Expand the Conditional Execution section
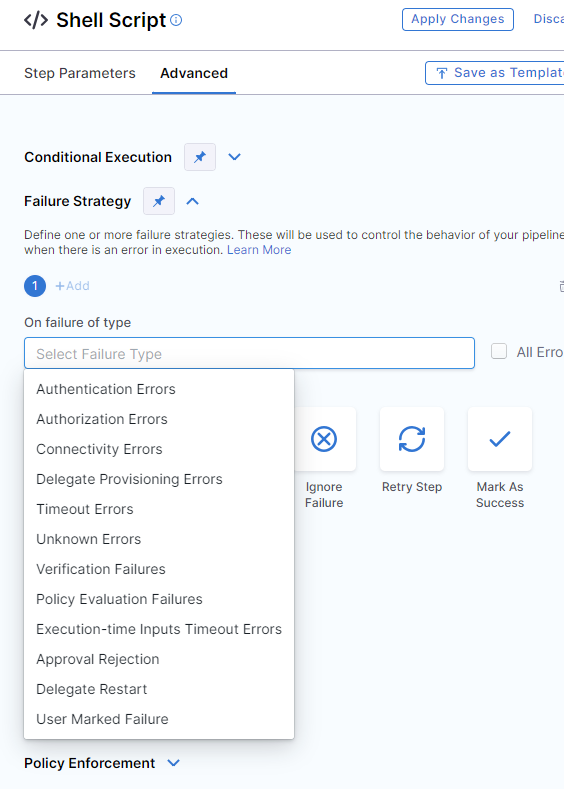The width and height of the screenshot is (564, 789). pyautogui.click(x=234, y=157)
